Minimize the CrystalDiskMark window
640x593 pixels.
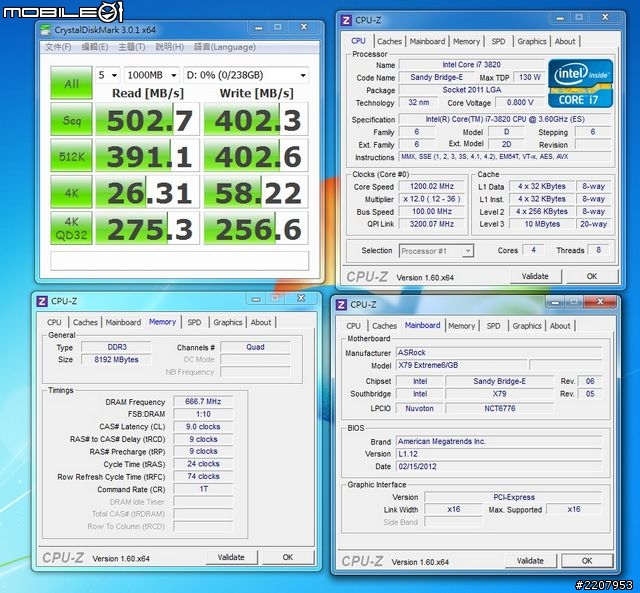point(258,27)
